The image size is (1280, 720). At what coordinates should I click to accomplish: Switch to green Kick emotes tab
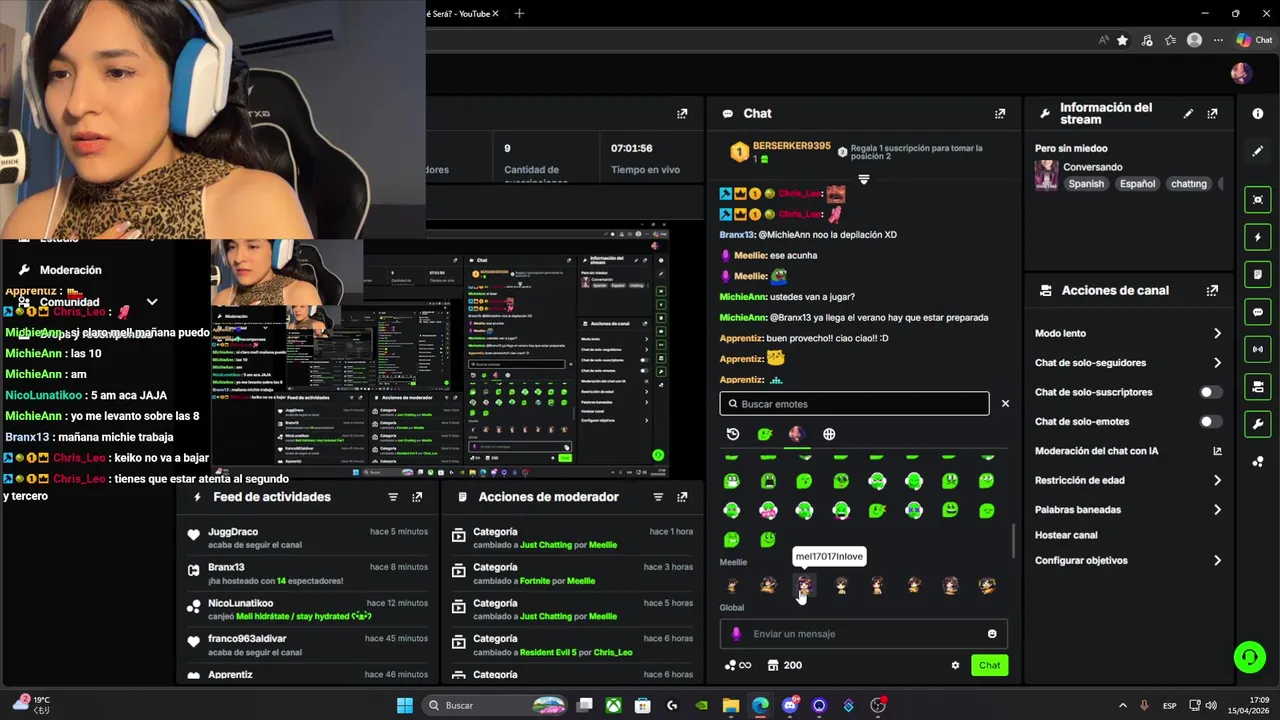pos(765,434)
